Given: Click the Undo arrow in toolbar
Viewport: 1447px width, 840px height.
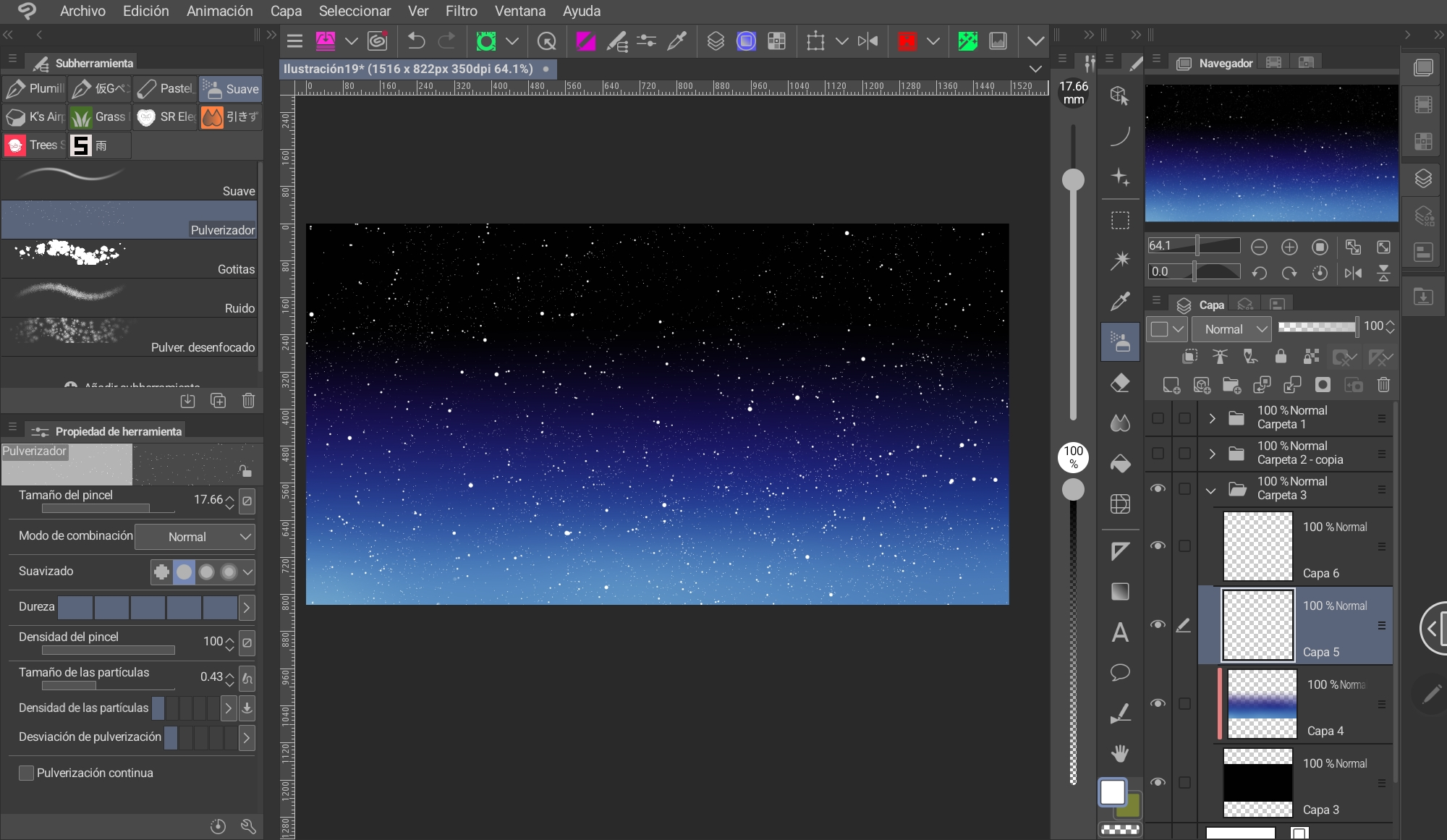Looking at the screenshot, I should 416,41.
